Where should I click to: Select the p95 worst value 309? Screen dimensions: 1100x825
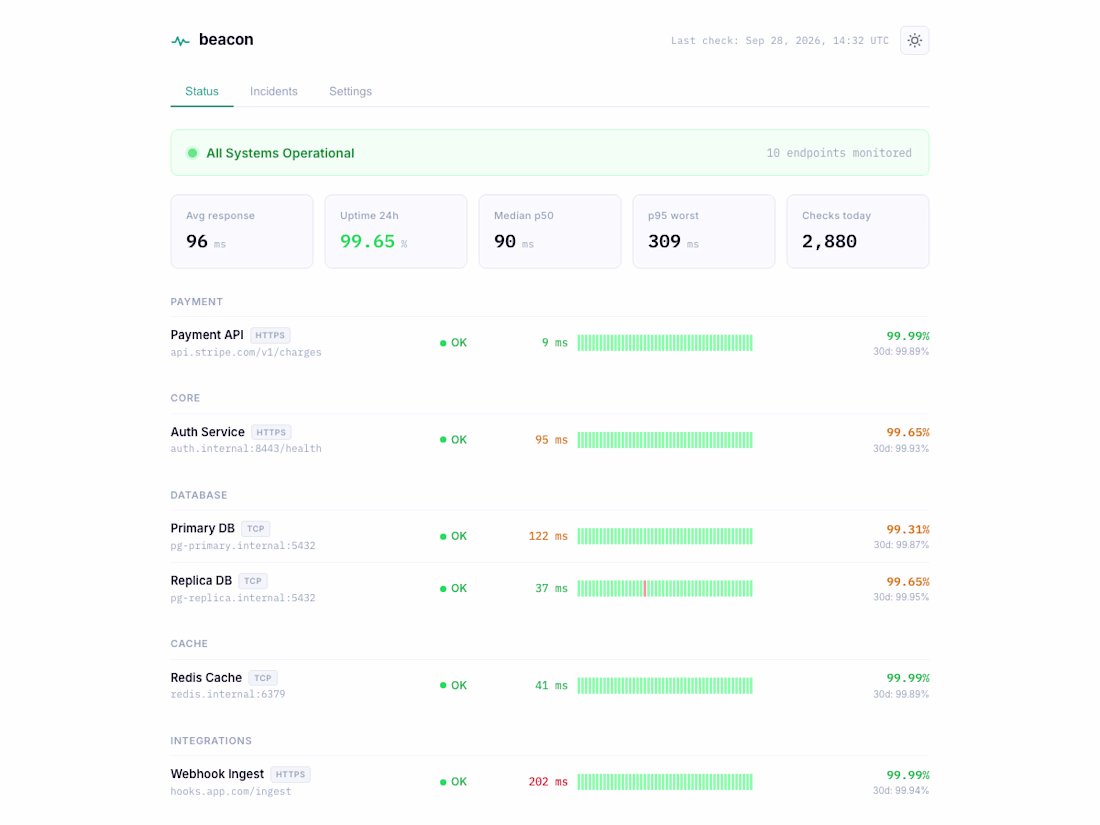(x=664, y=241)
